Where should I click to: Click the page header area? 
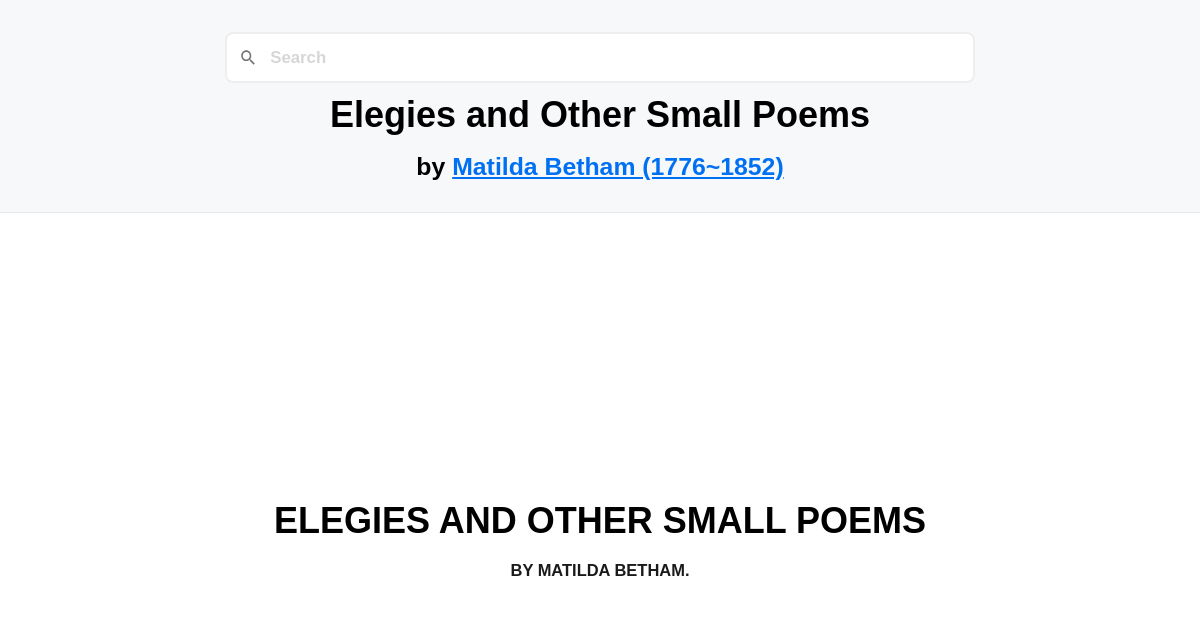[x=600, y=105]
